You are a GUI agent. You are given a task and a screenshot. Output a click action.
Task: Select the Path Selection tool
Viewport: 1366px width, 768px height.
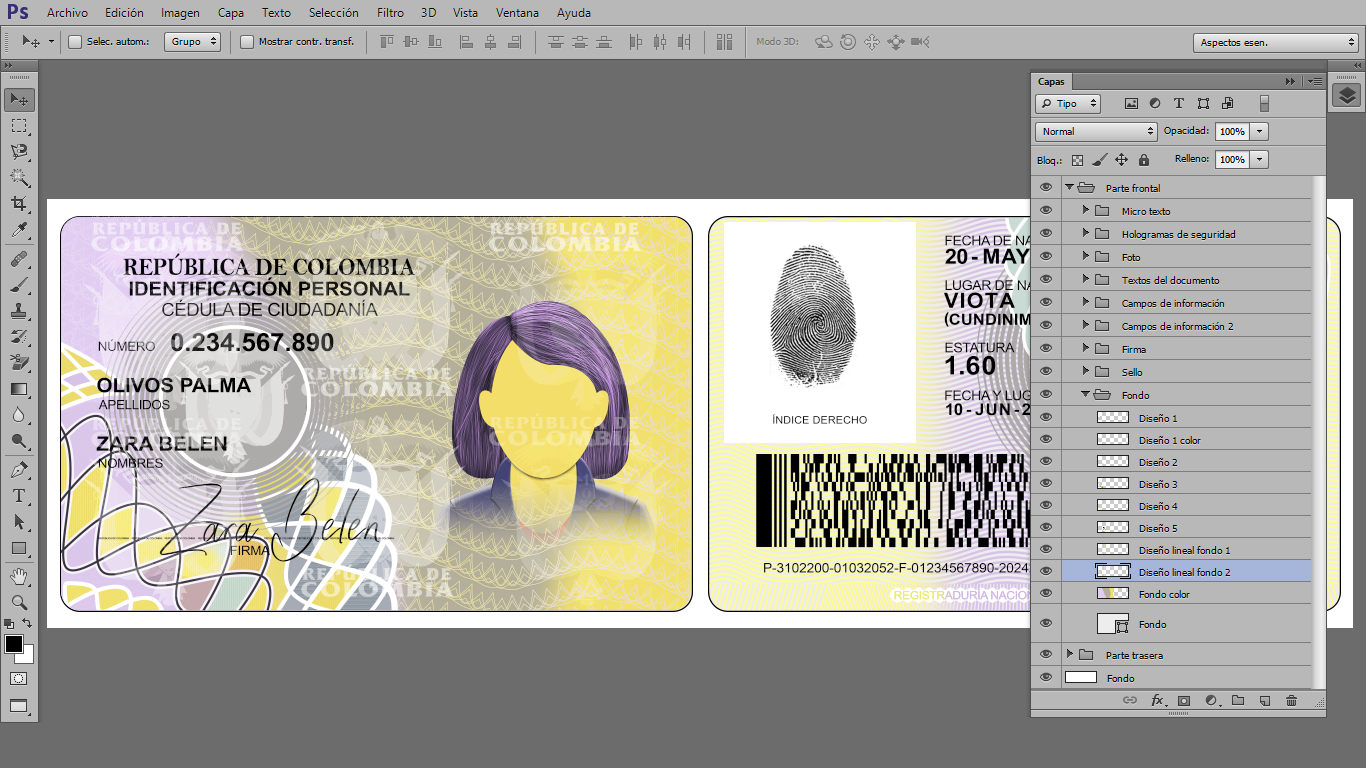[19, 522]
